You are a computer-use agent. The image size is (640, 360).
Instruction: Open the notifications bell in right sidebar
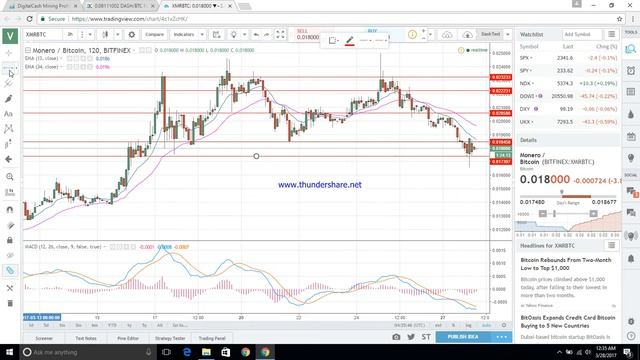pyautogui.click(x=631, y=258)
